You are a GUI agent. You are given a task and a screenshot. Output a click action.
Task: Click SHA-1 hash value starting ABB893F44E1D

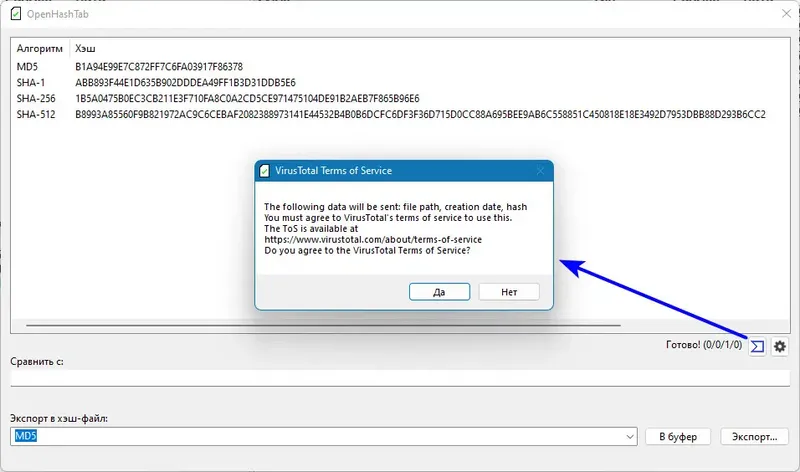185,83
